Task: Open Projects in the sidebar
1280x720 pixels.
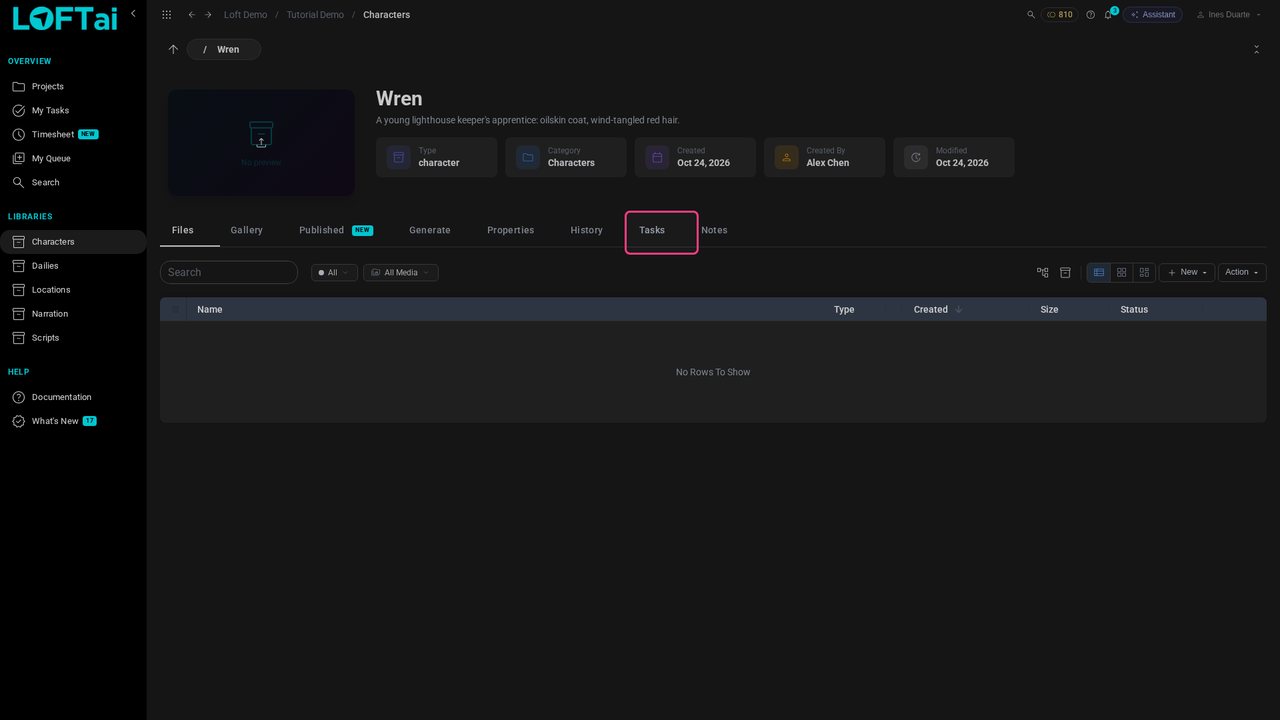Action: 73,87
